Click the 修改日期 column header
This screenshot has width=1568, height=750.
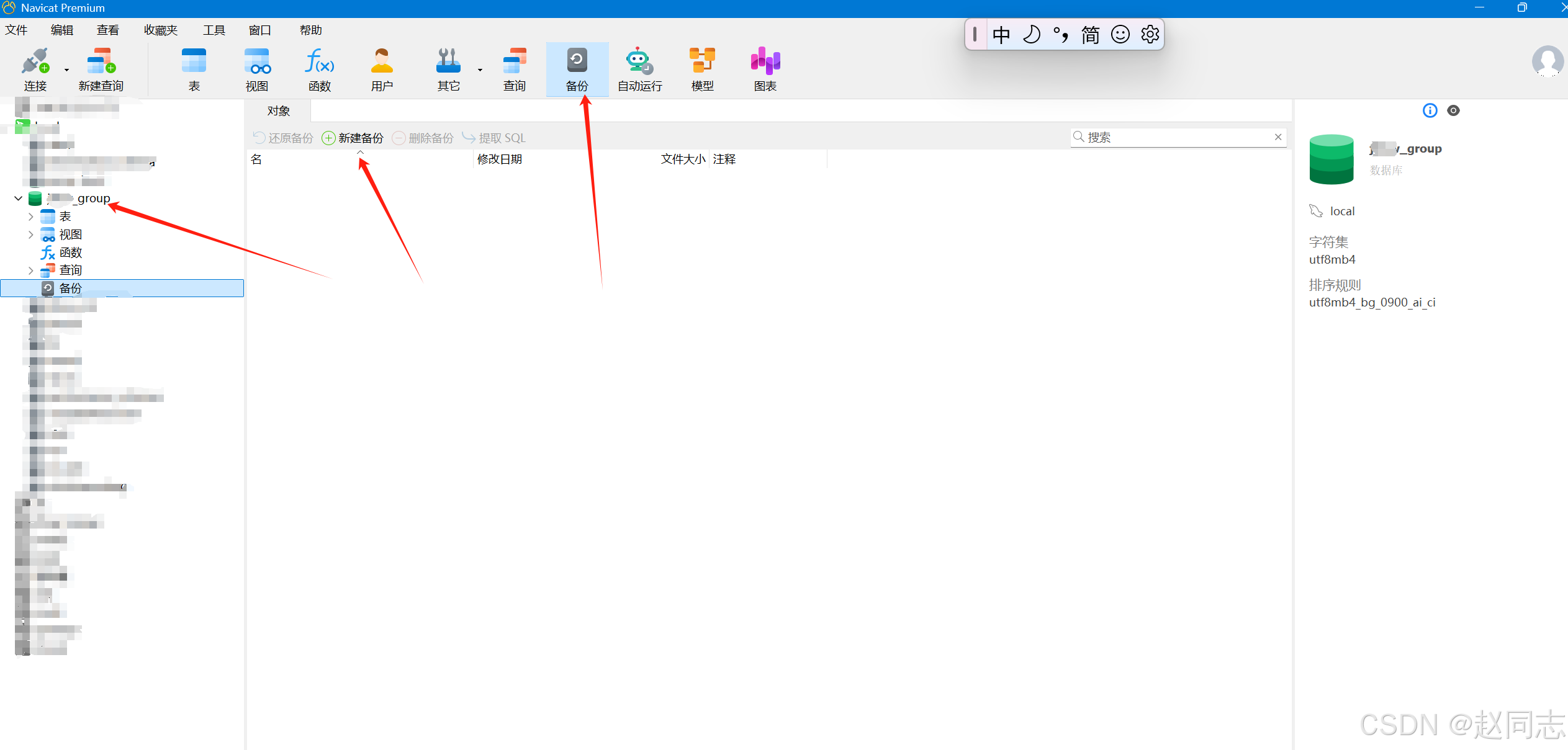pos(499,159)
